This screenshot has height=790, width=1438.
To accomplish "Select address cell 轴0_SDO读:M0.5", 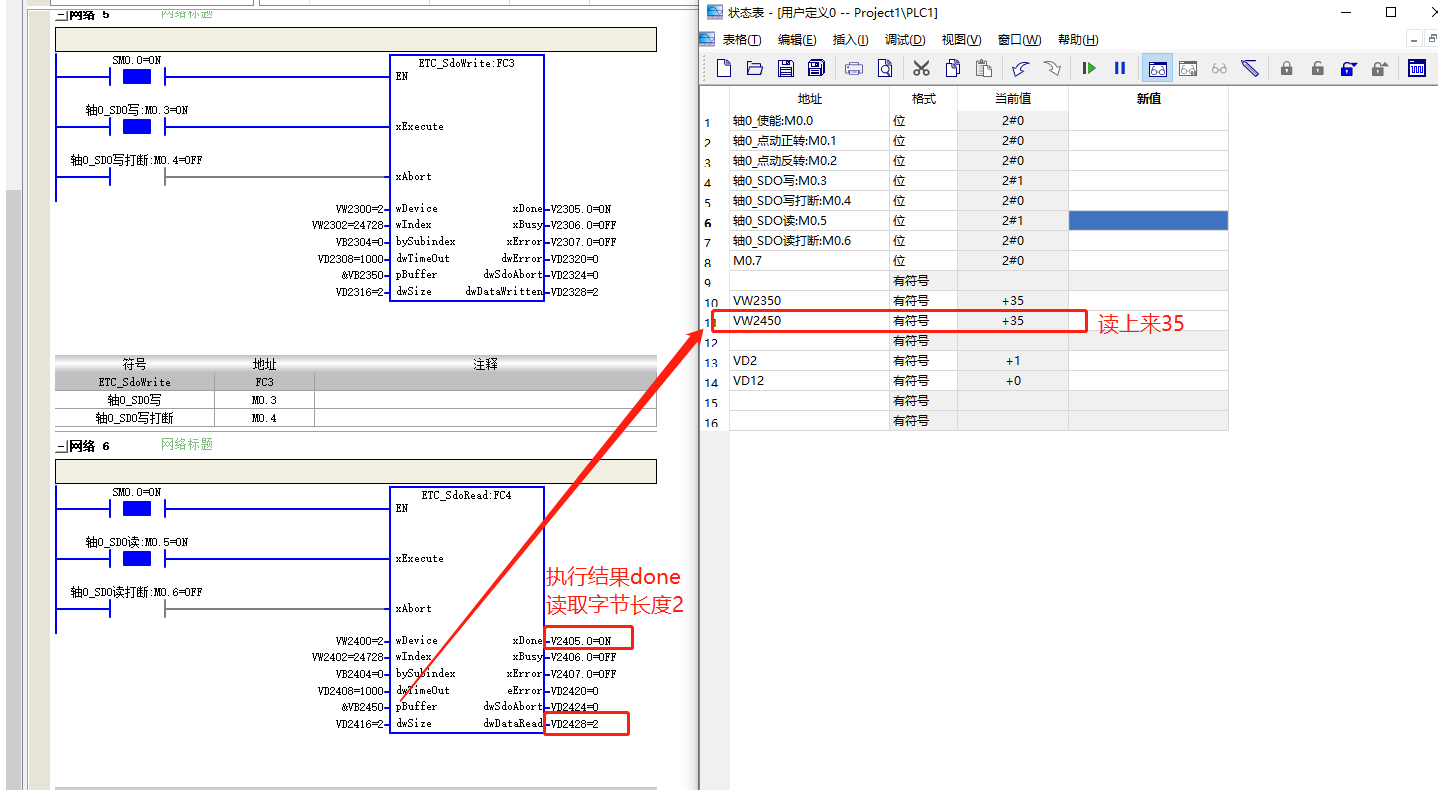I will tap(809, 221).
